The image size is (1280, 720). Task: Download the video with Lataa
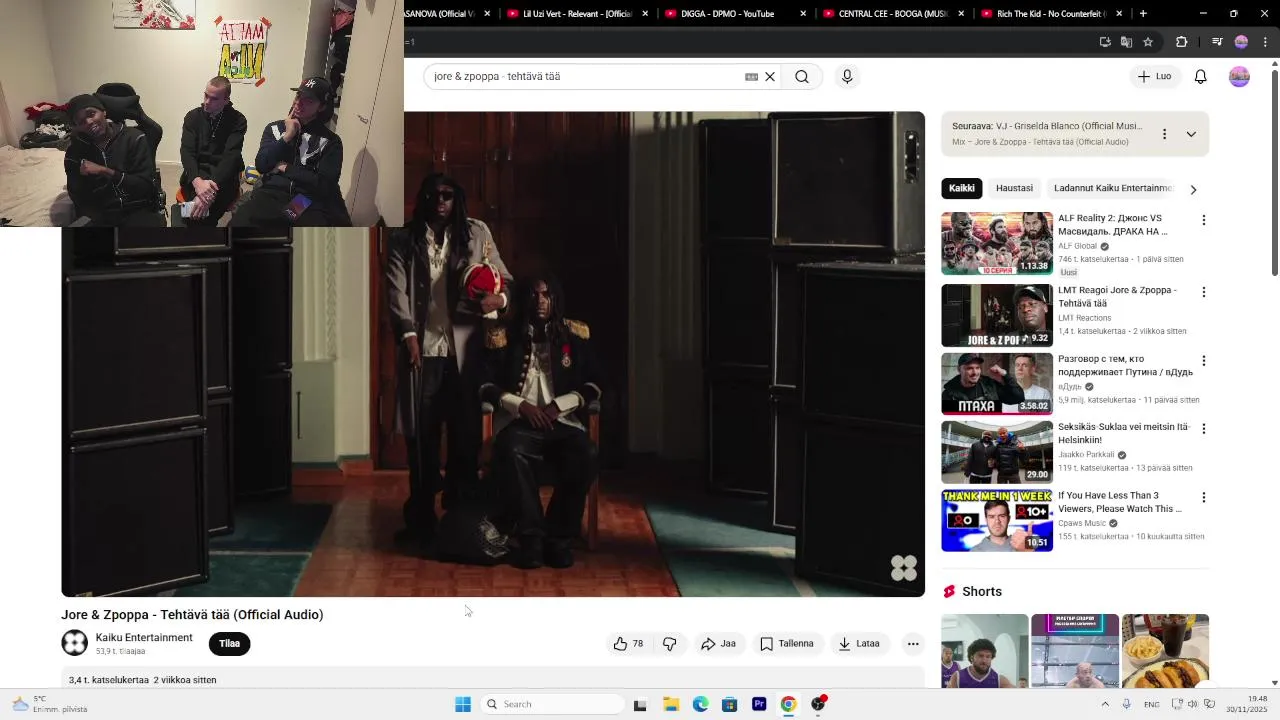(859, 644)
